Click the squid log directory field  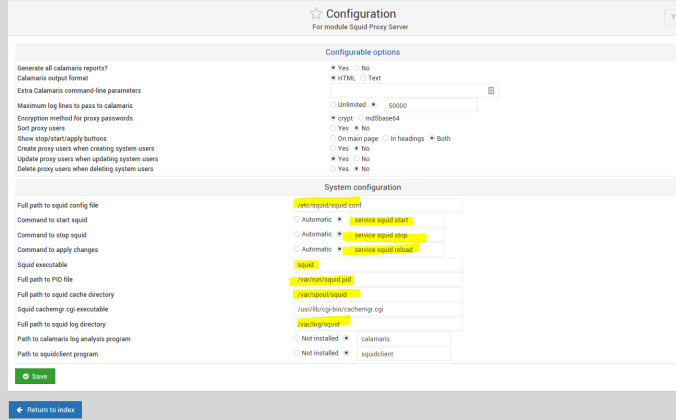coord(378,324)
